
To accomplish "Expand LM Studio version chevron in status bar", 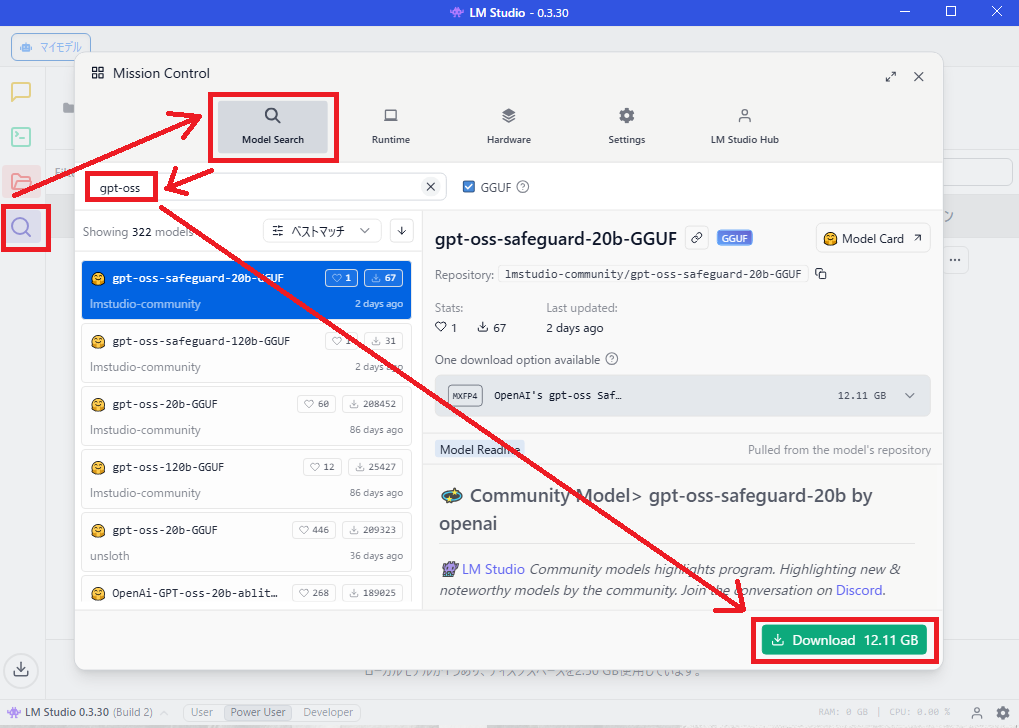I will [164, 712].
